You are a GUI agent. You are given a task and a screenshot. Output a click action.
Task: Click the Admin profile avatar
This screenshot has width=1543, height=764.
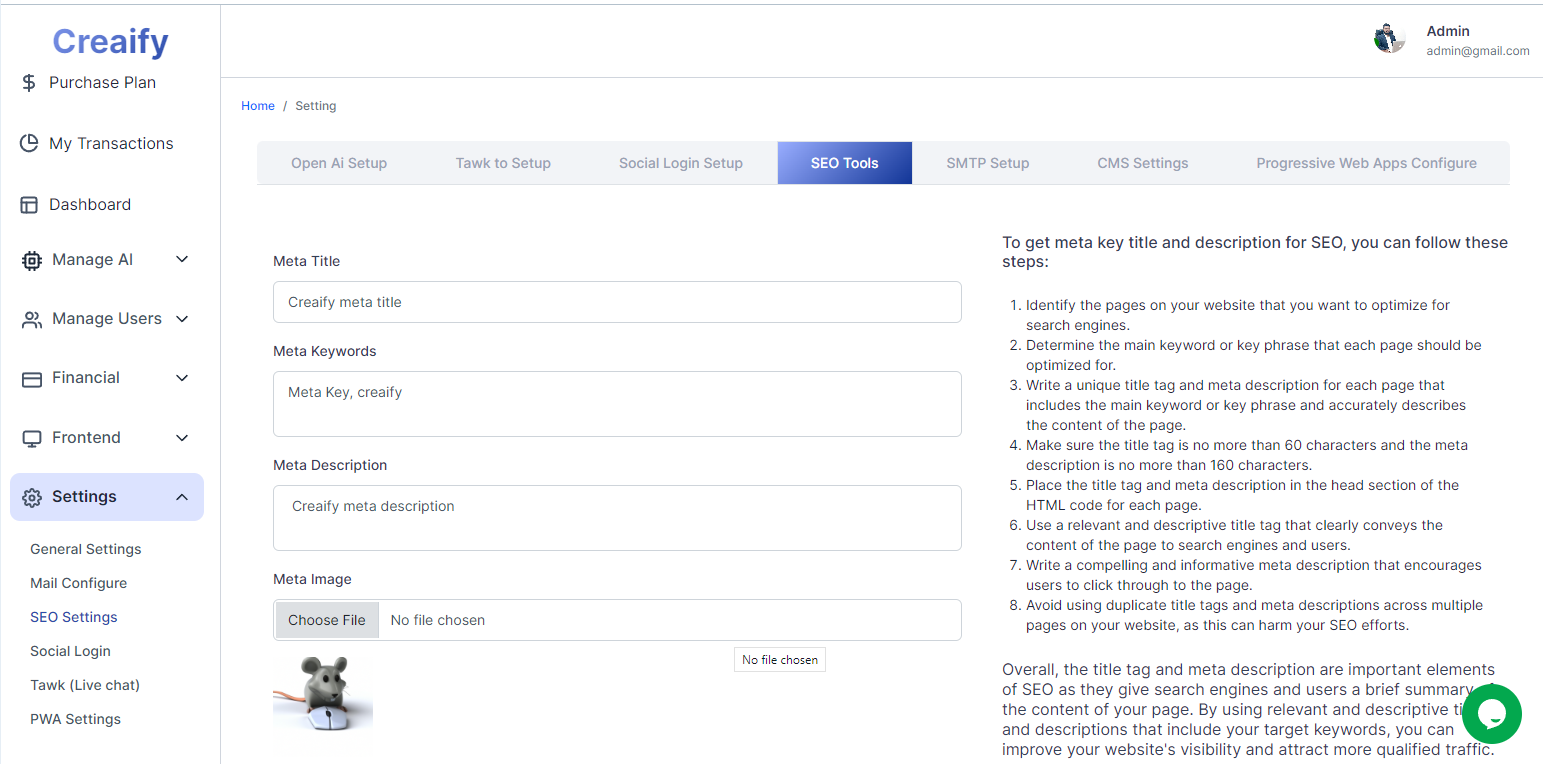coord(1389,39)
